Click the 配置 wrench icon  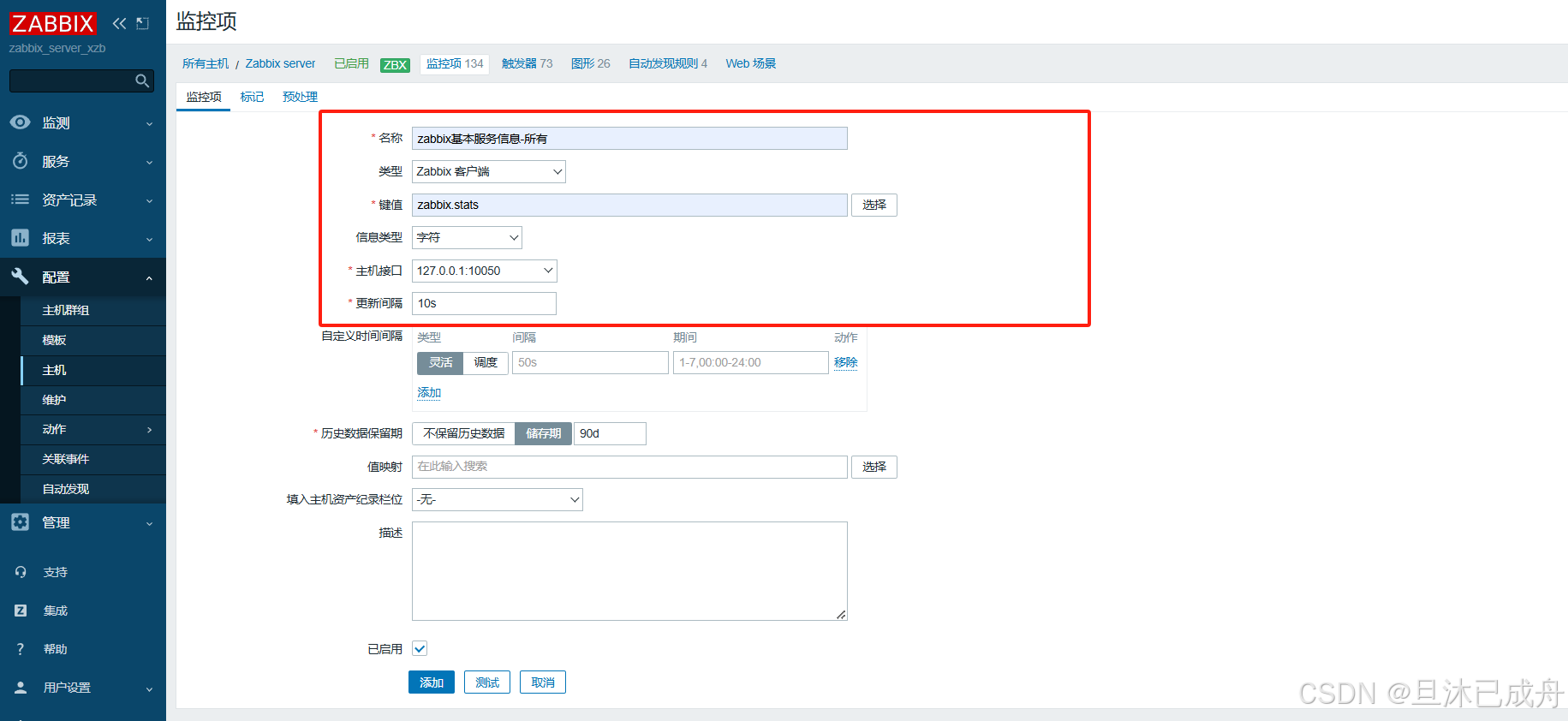(20, 277)
